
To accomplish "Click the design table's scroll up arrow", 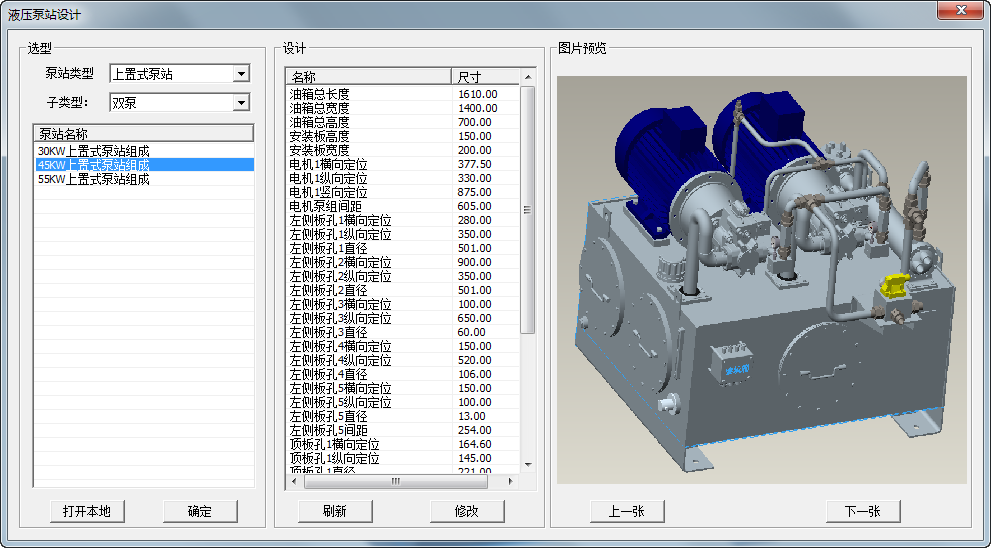I will [x=529, y=77].
